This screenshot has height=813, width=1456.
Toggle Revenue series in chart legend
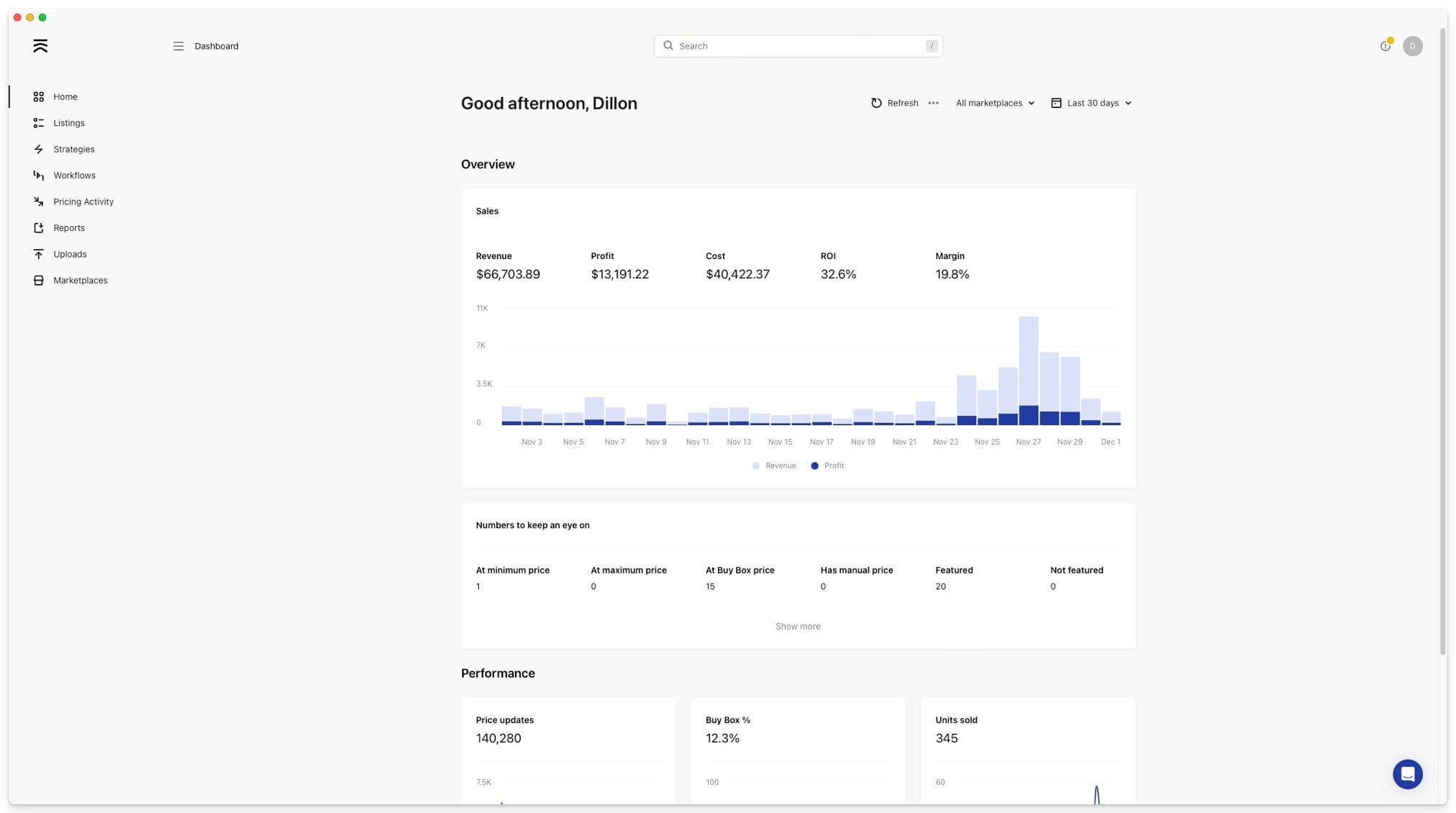(774, 465)
